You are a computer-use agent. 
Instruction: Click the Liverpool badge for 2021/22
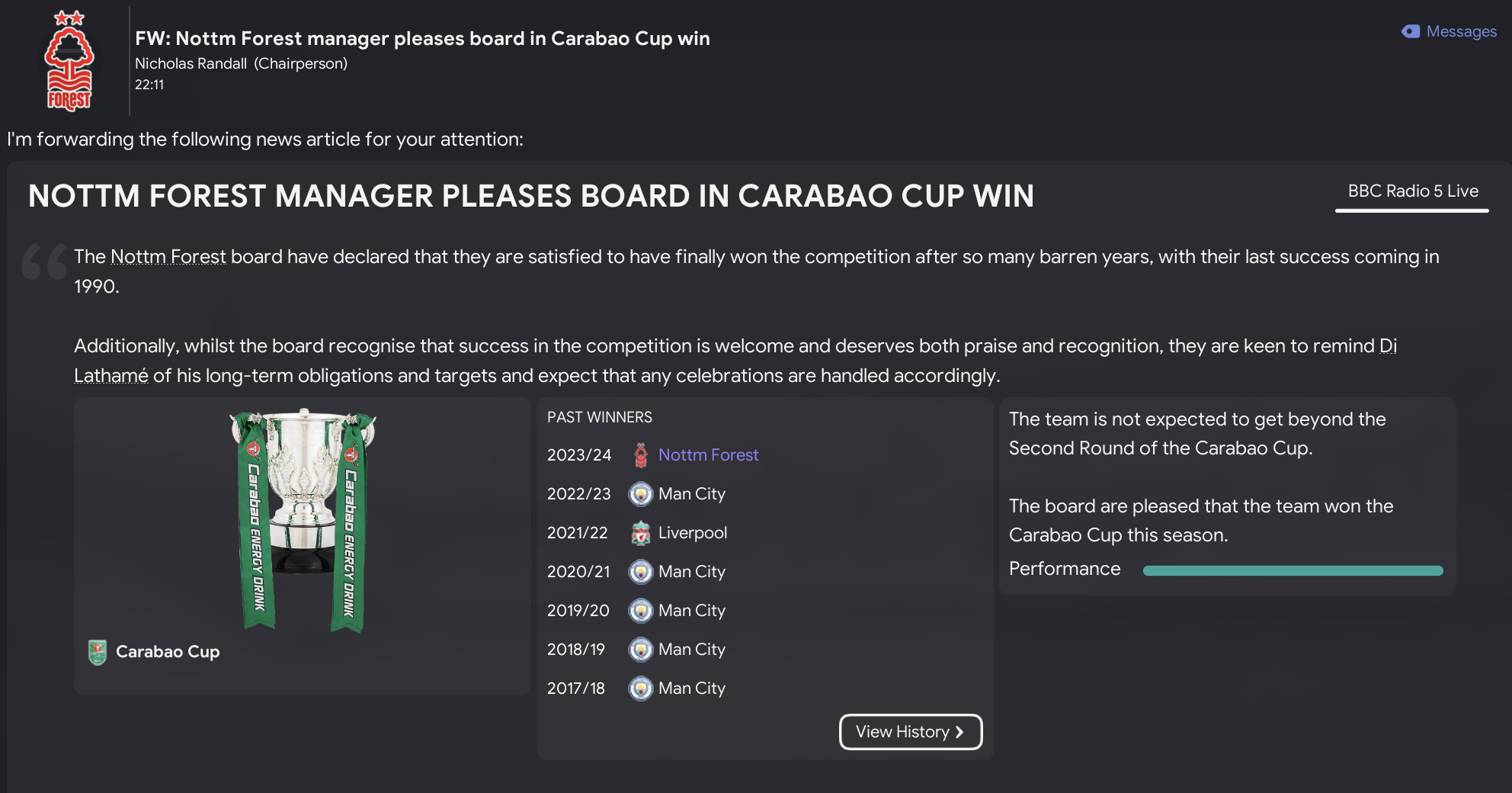coord(641,533)
